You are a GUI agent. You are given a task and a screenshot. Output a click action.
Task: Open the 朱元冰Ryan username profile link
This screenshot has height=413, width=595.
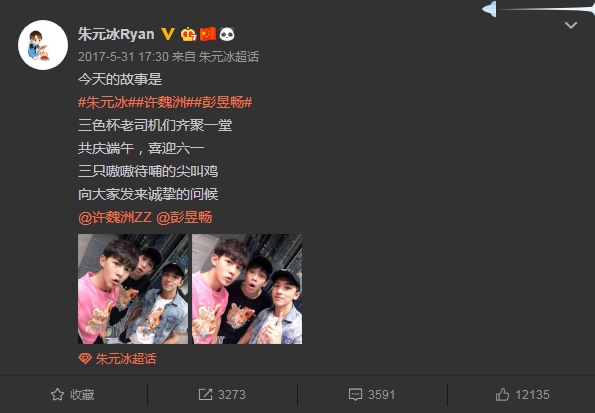[116, 34]
